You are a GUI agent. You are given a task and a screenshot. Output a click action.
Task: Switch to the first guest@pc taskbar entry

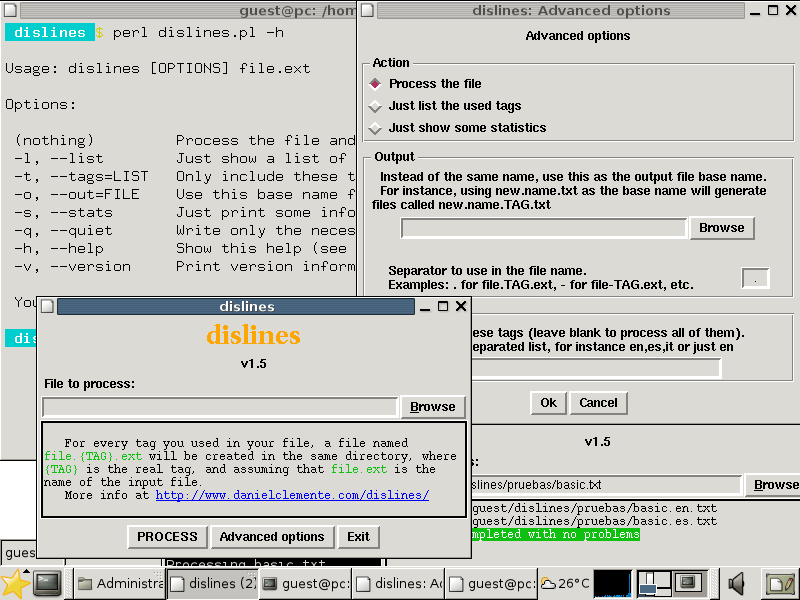[306, 583]
